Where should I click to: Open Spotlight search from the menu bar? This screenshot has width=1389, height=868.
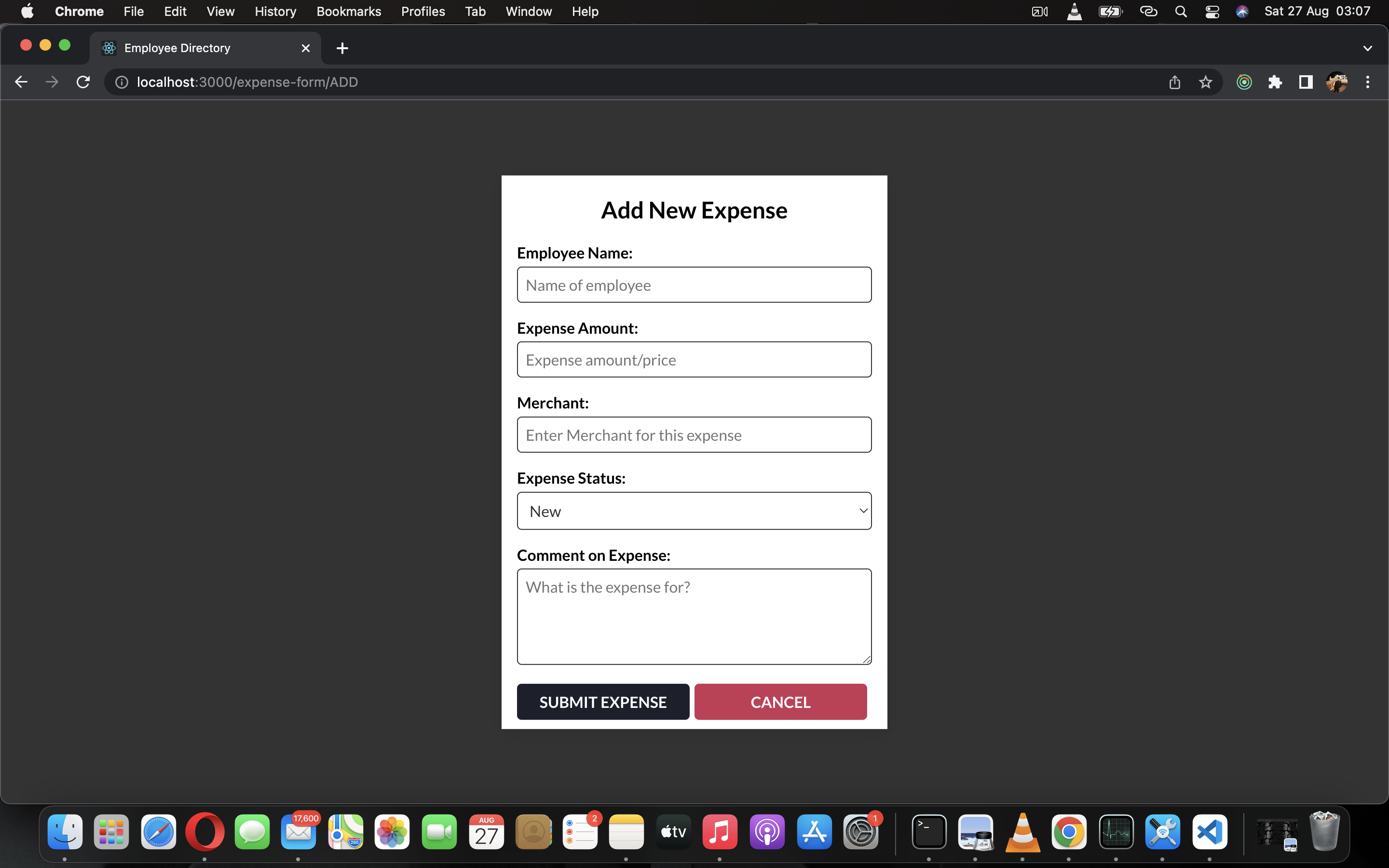[1181, 11]
